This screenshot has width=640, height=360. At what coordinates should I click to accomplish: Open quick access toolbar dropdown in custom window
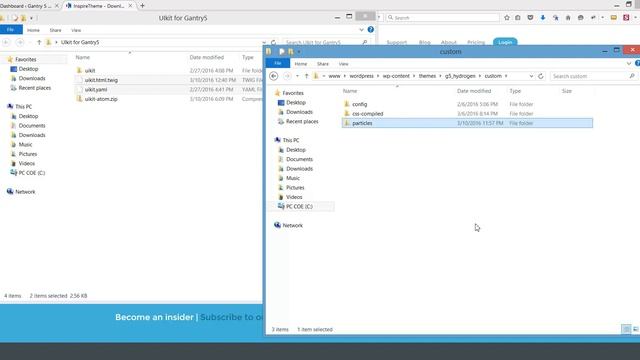point(299,51)
